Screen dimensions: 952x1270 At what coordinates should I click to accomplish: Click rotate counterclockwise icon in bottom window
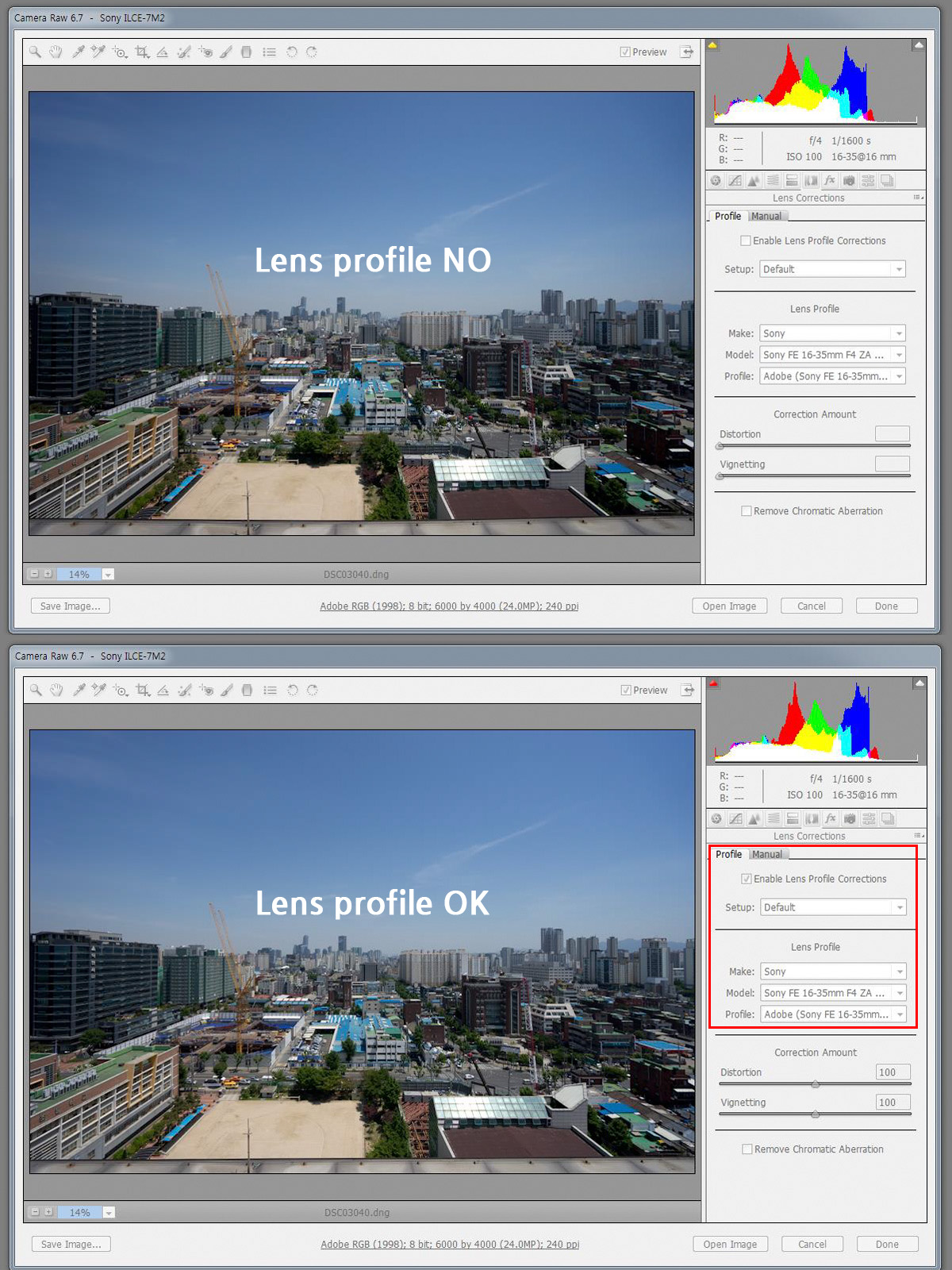(293, 691)
